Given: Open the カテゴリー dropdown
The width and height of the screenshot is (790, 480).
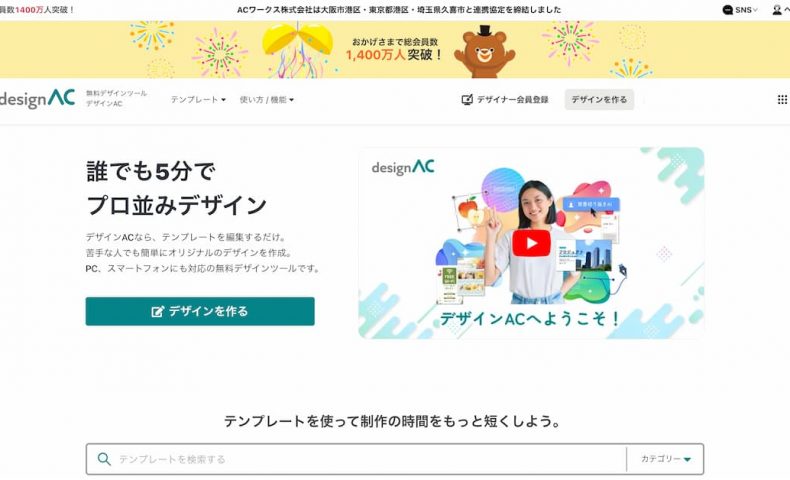Looking at the screenshot, I should (x=666, y=459).
